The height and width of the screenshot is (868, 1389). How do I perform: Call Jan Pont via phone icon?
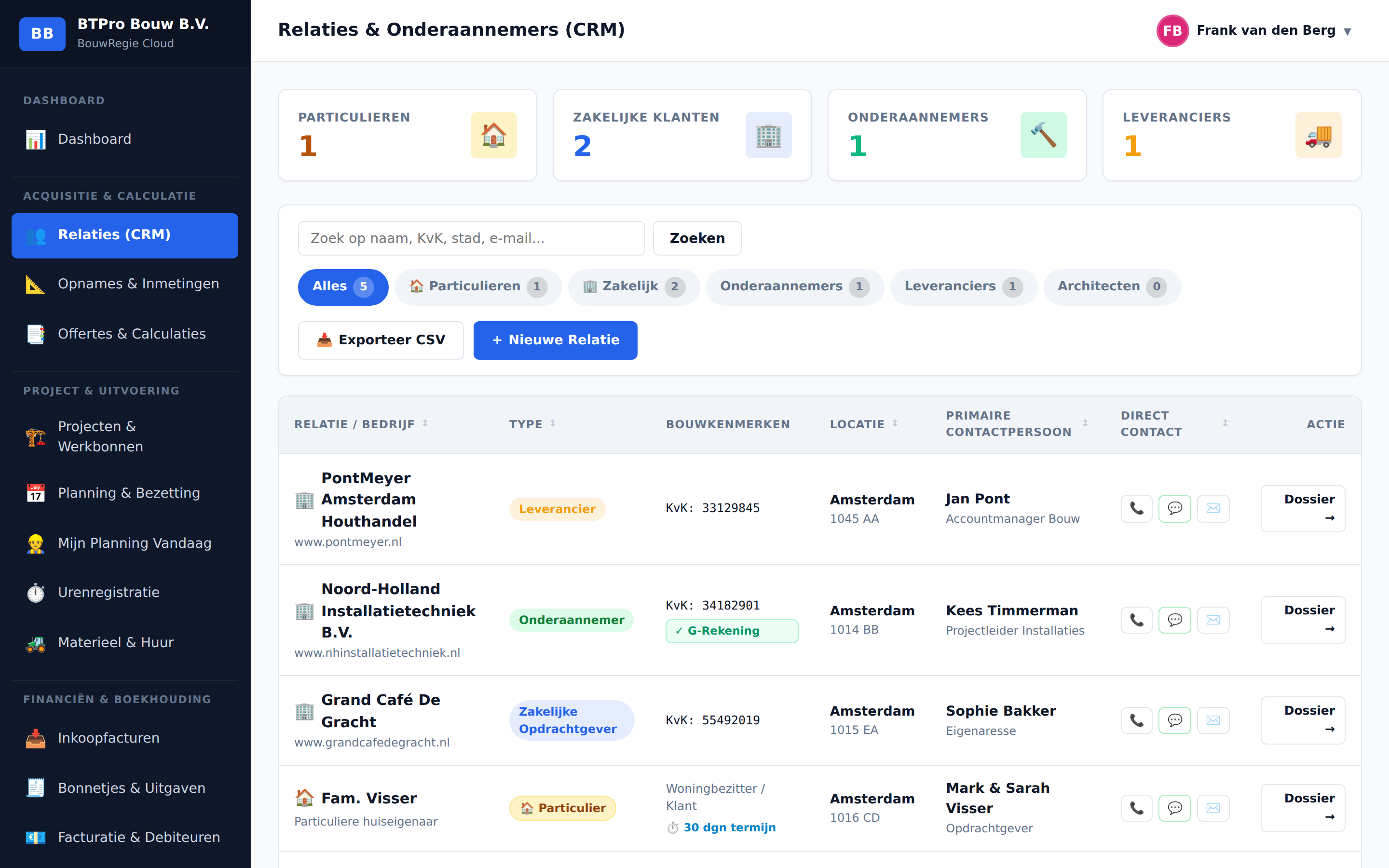[x=1136, y=509]
